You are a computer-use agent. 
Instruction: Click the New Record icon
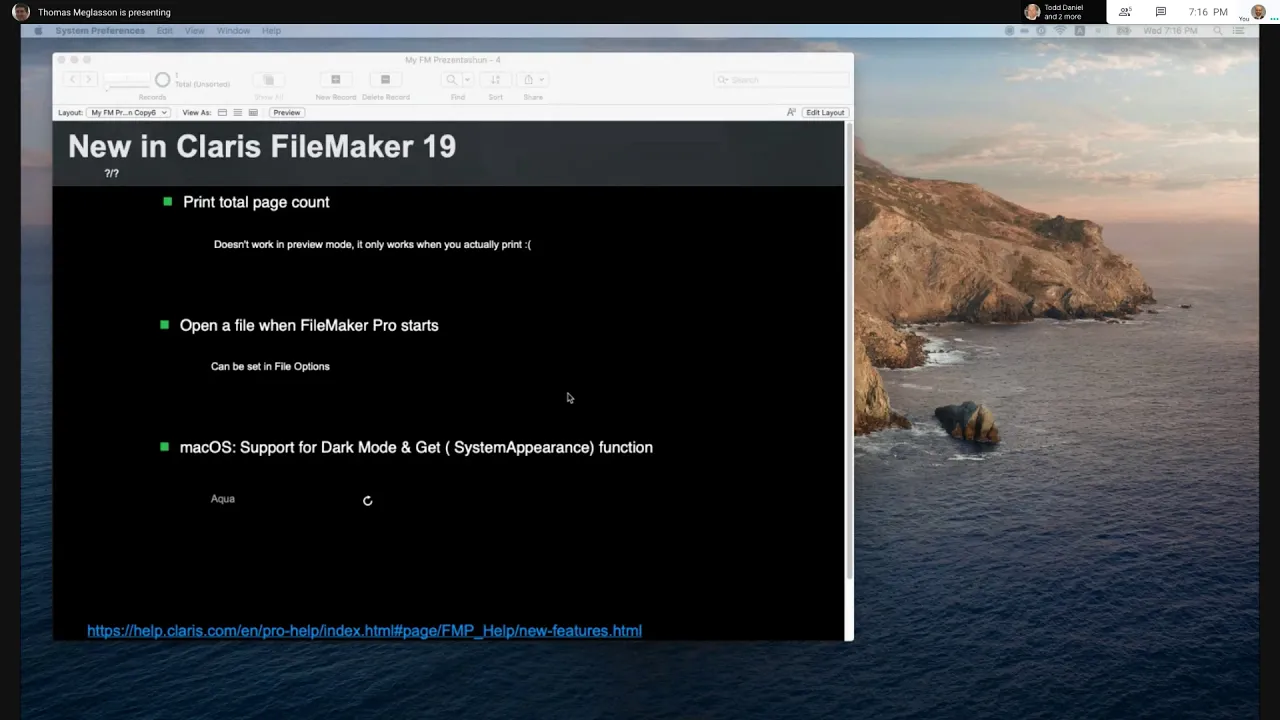[335, 80]
